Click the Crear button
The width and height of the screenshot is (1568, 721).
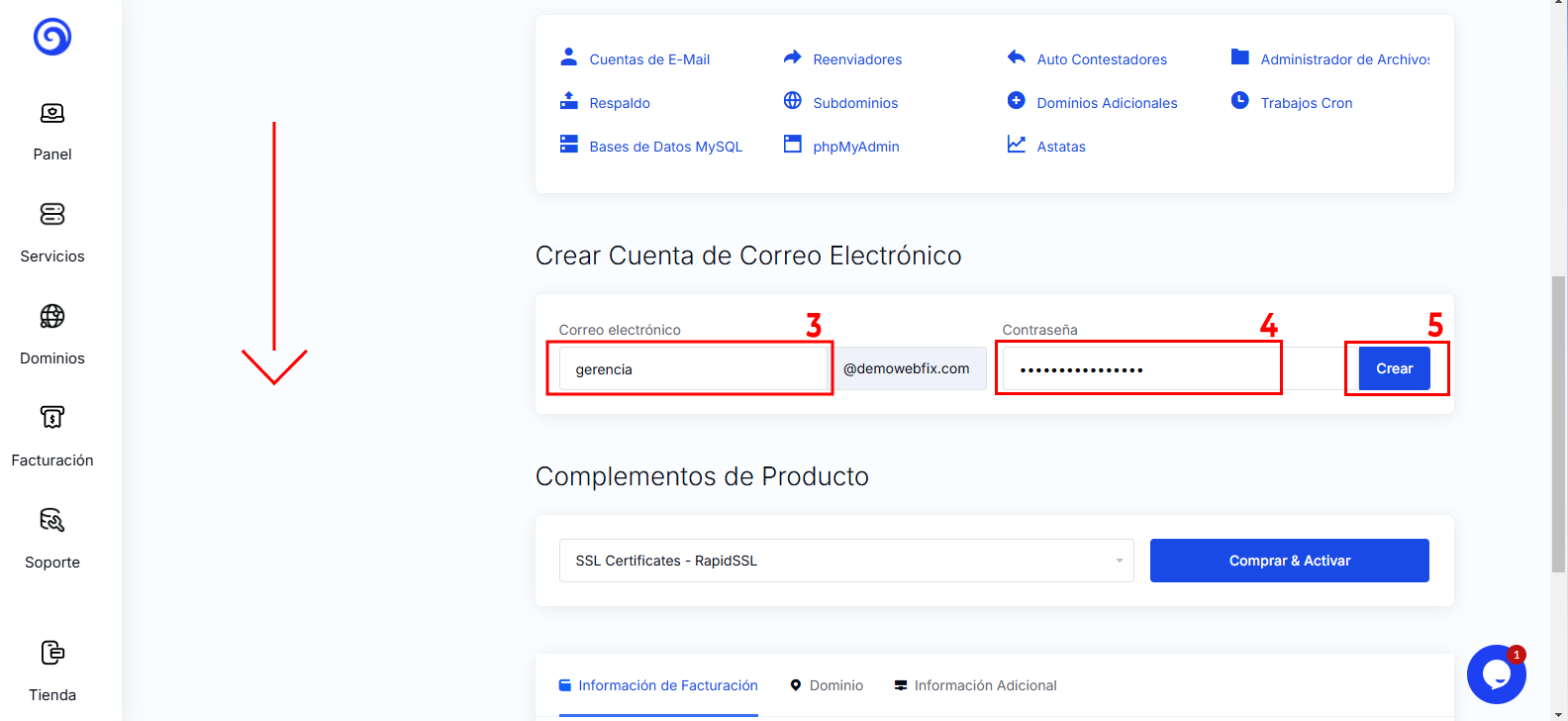pyautogui.click(x=1394, y=368)
